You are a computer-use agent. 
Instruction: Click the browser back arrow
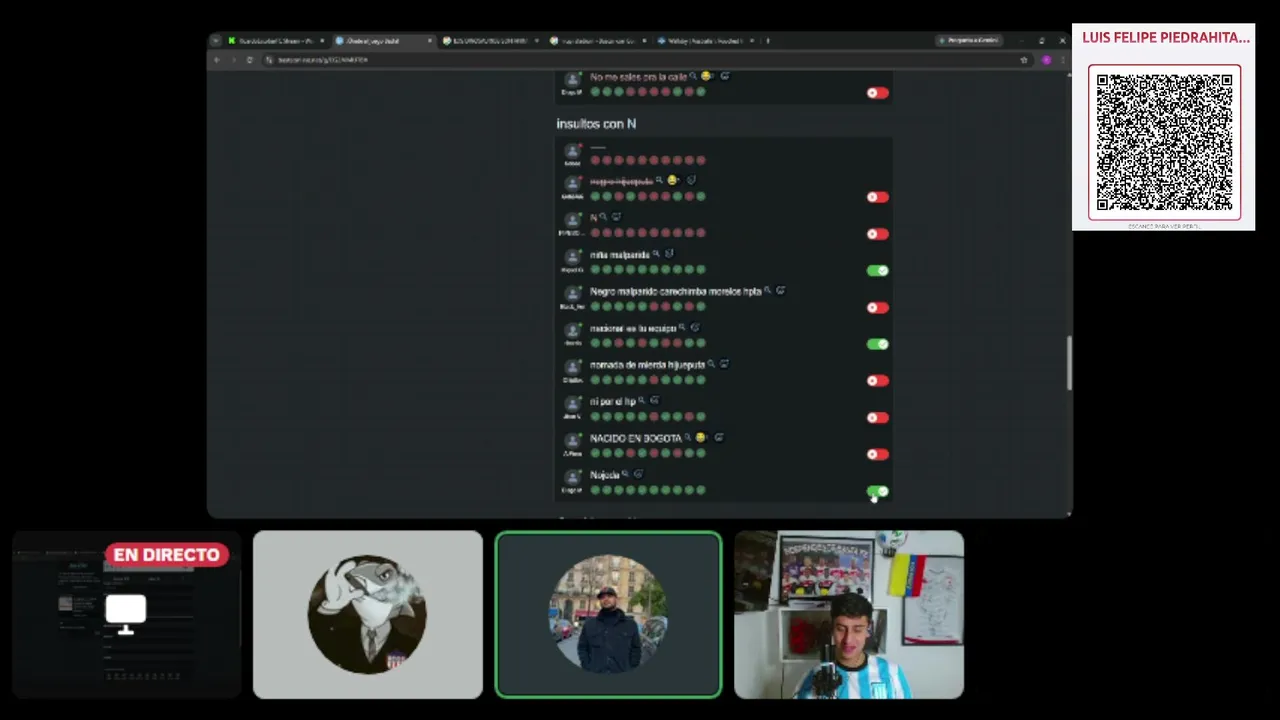[217, 60]
